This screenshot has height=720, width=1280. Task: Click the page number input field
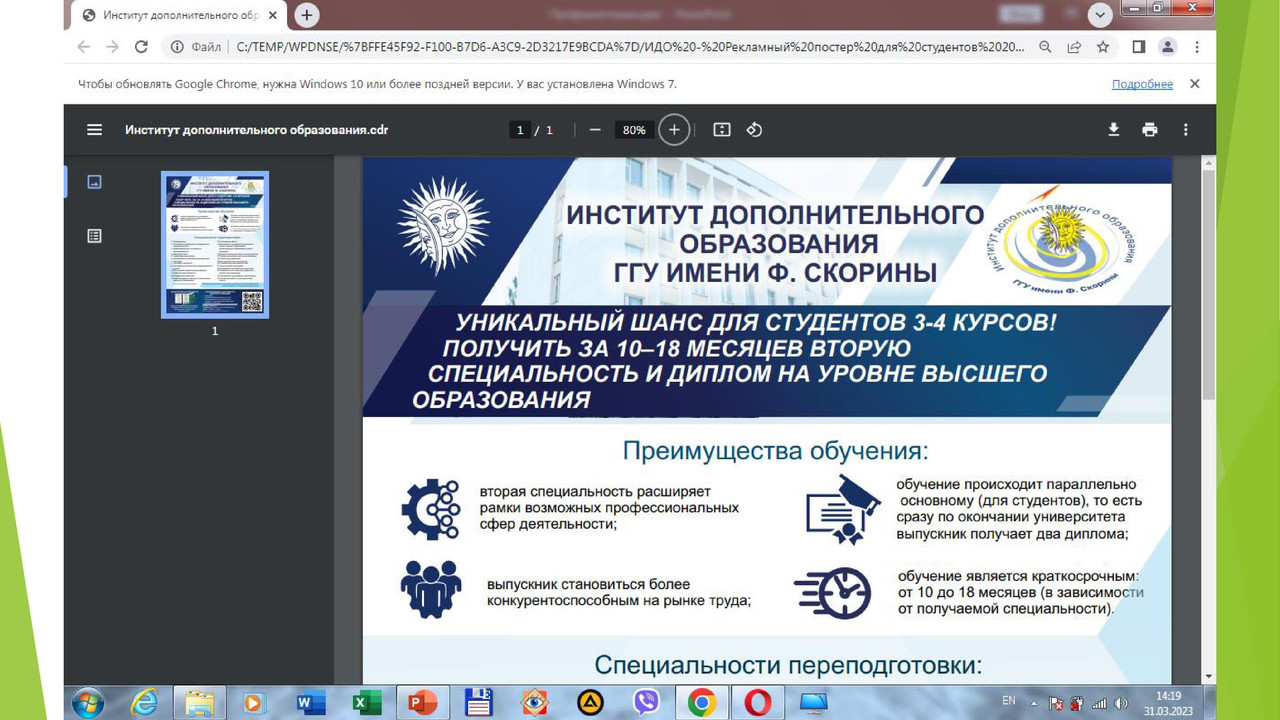519,130
